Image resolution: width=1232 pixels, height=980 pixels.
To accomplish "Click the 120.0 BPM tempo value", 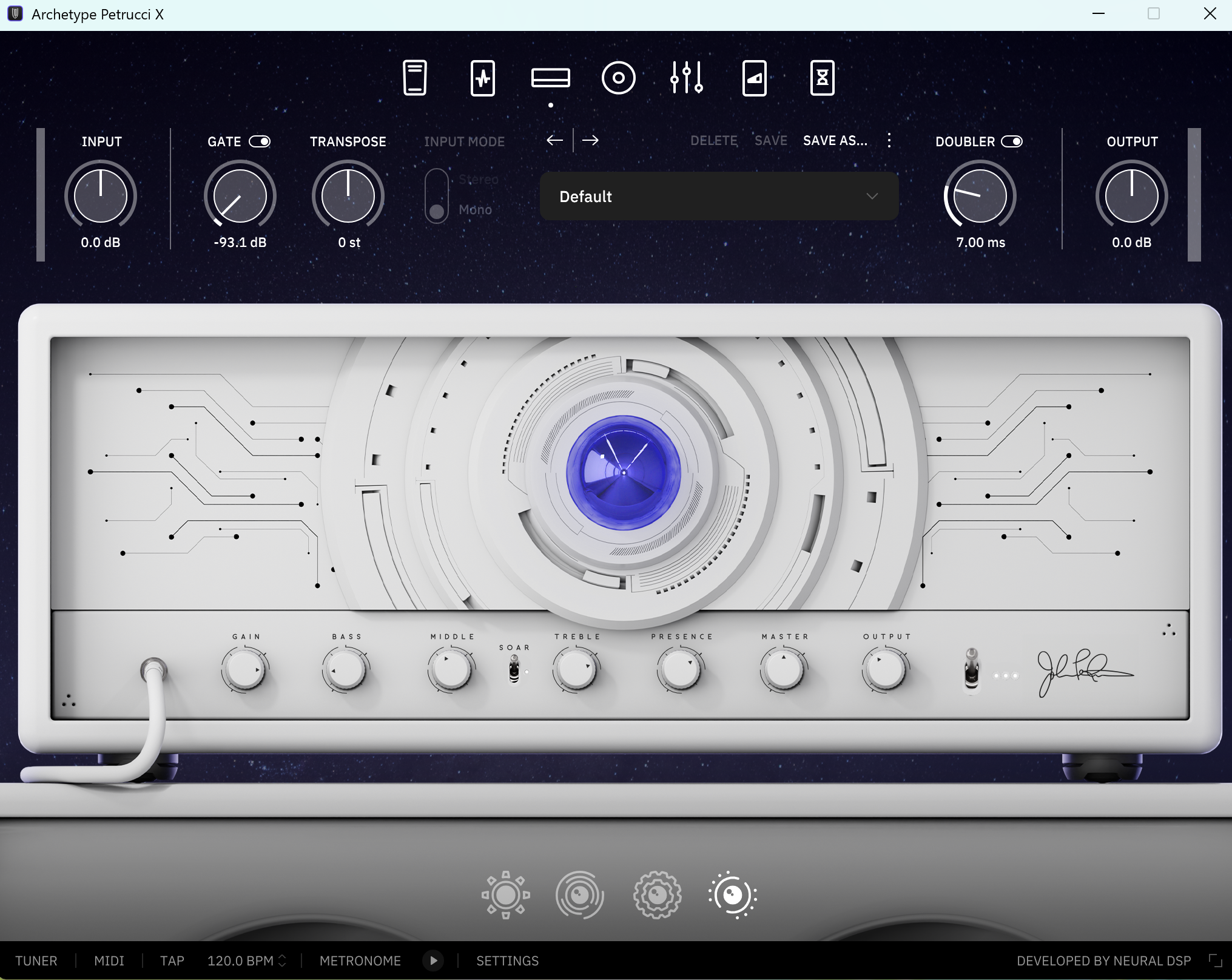I will pyautogui.click(x=240, y=961).
